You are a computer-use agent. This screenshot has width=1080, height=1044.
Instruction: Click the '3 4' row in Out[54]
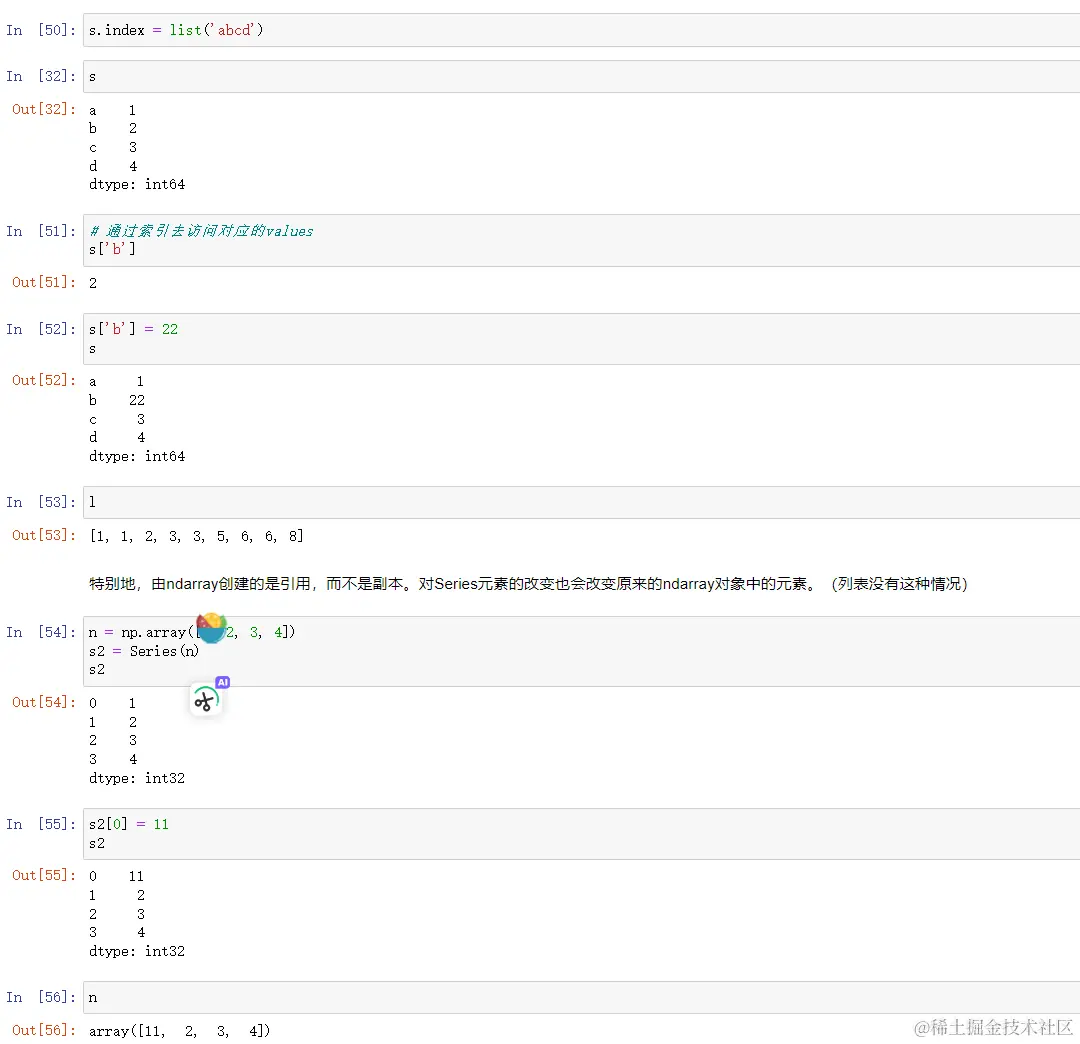point(113,759)
